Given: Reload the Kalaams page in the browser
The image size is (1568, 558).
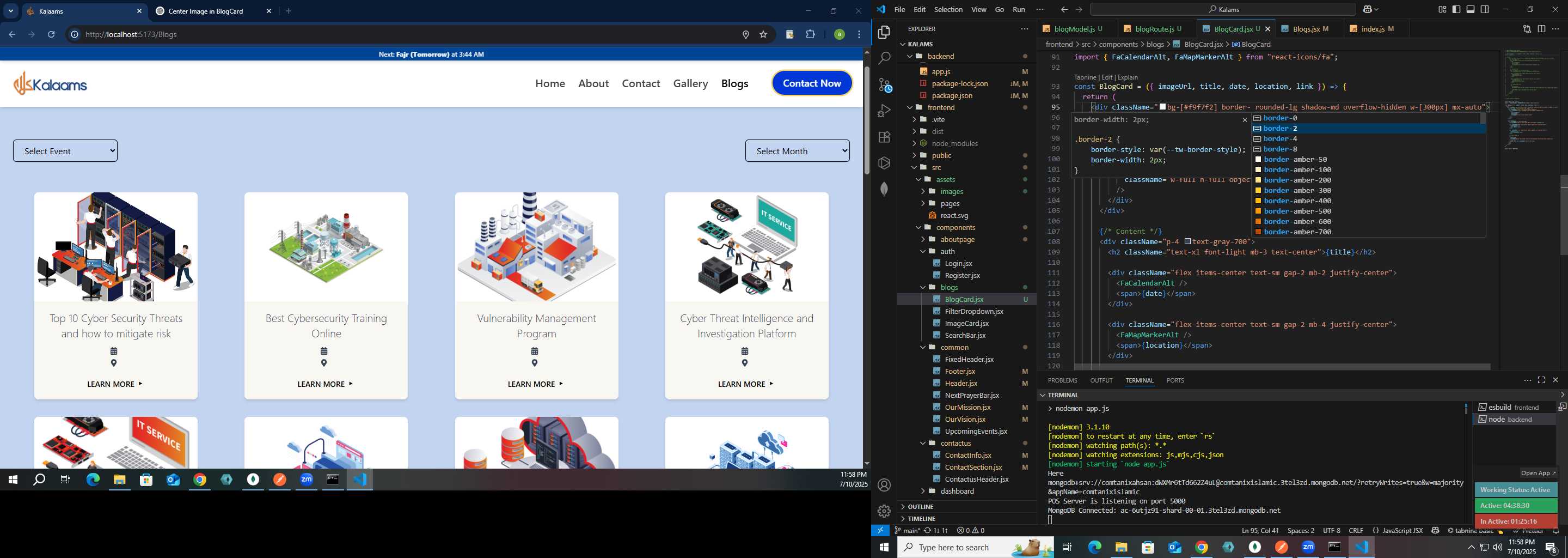Looking at the screenshot, I should [x=52, y=35].
